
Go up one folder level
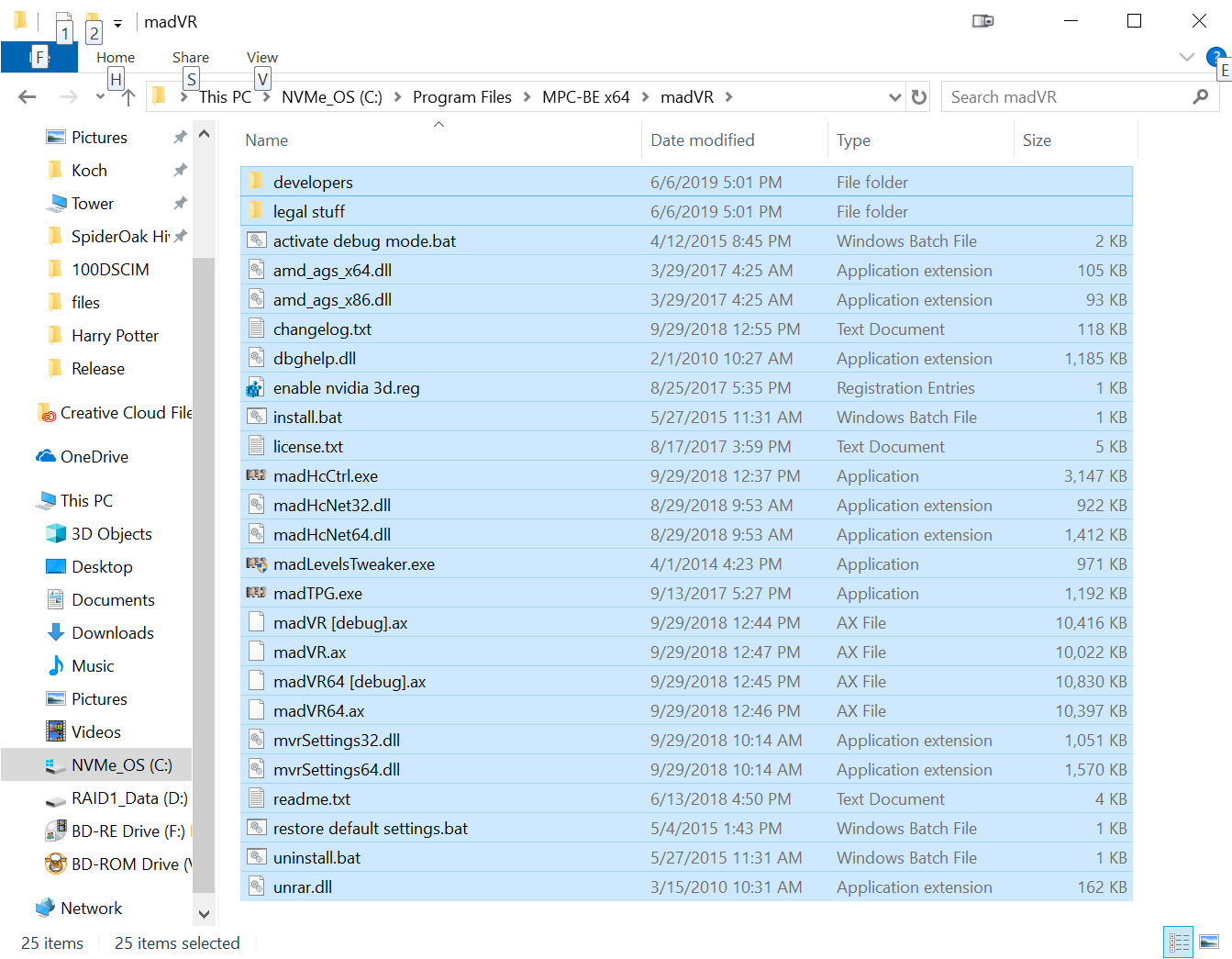tap(128, 96)
